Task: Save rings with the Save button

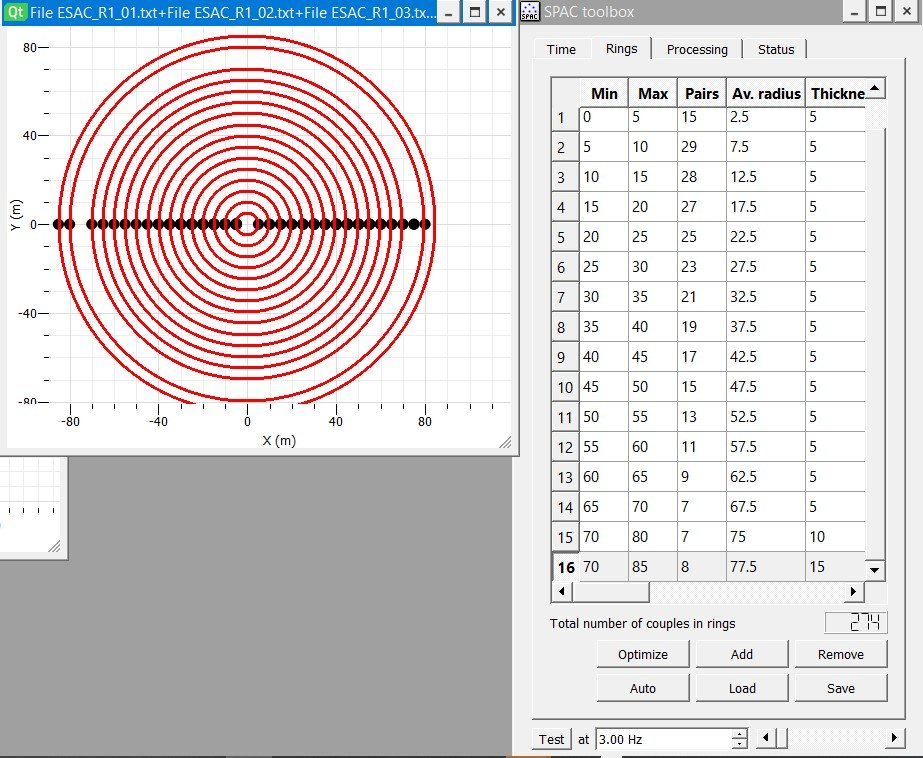Action: [840, 688]
